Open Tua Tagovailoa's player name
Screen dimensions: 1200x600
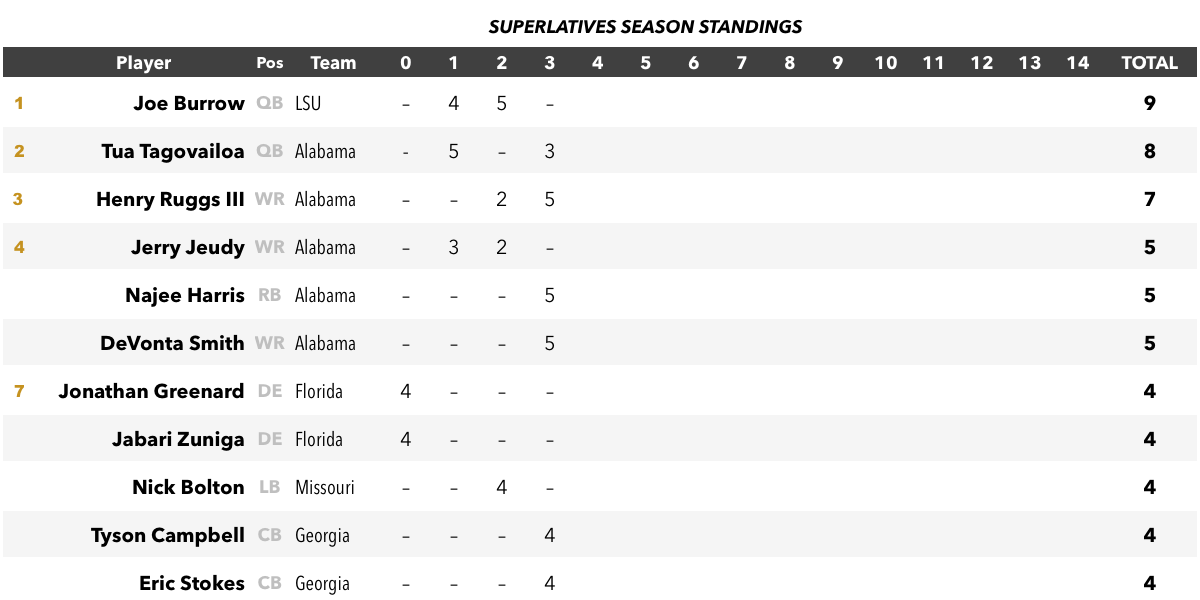coord(173,152)
